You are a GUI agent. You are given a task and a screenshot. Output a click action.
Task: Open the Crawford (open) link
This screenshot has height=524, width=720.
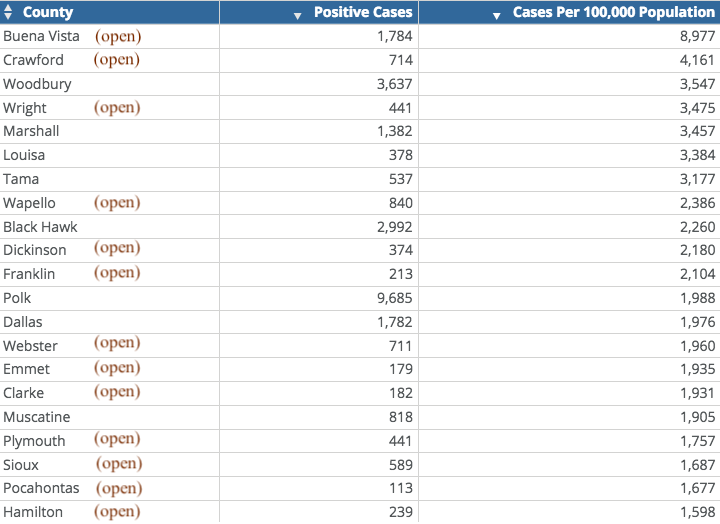(x=117, y=60)
